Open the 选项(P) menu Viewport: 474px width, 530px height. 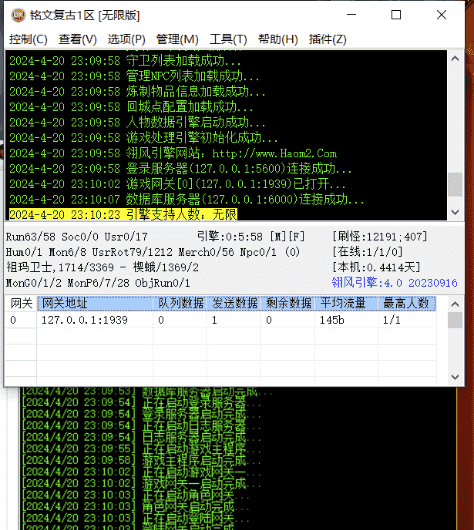[126, 39]
